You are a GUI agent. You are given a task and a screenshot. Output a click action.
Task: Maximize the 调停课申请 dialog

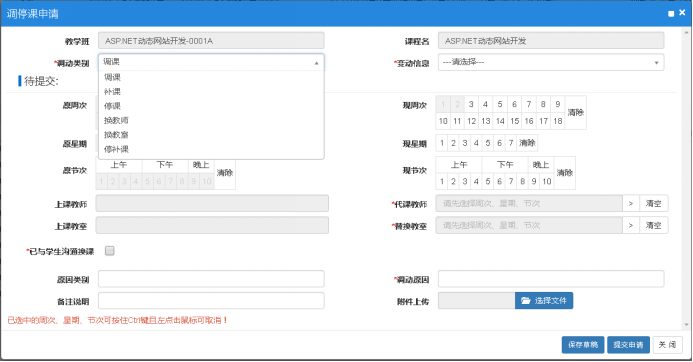pos(671,14)
